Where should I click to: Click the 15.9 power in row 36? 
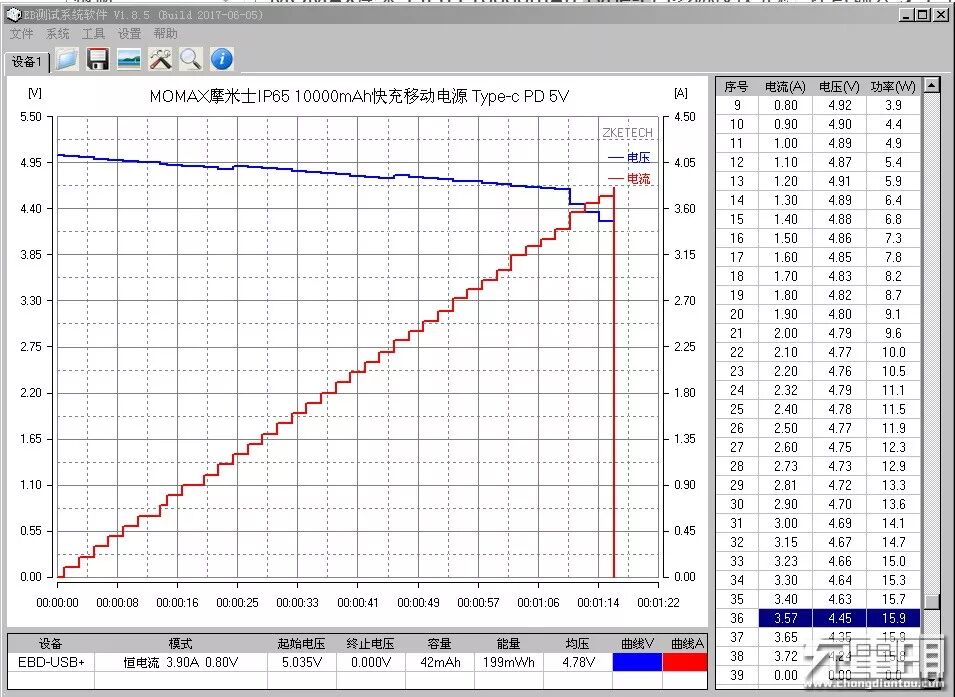point(893,618)
